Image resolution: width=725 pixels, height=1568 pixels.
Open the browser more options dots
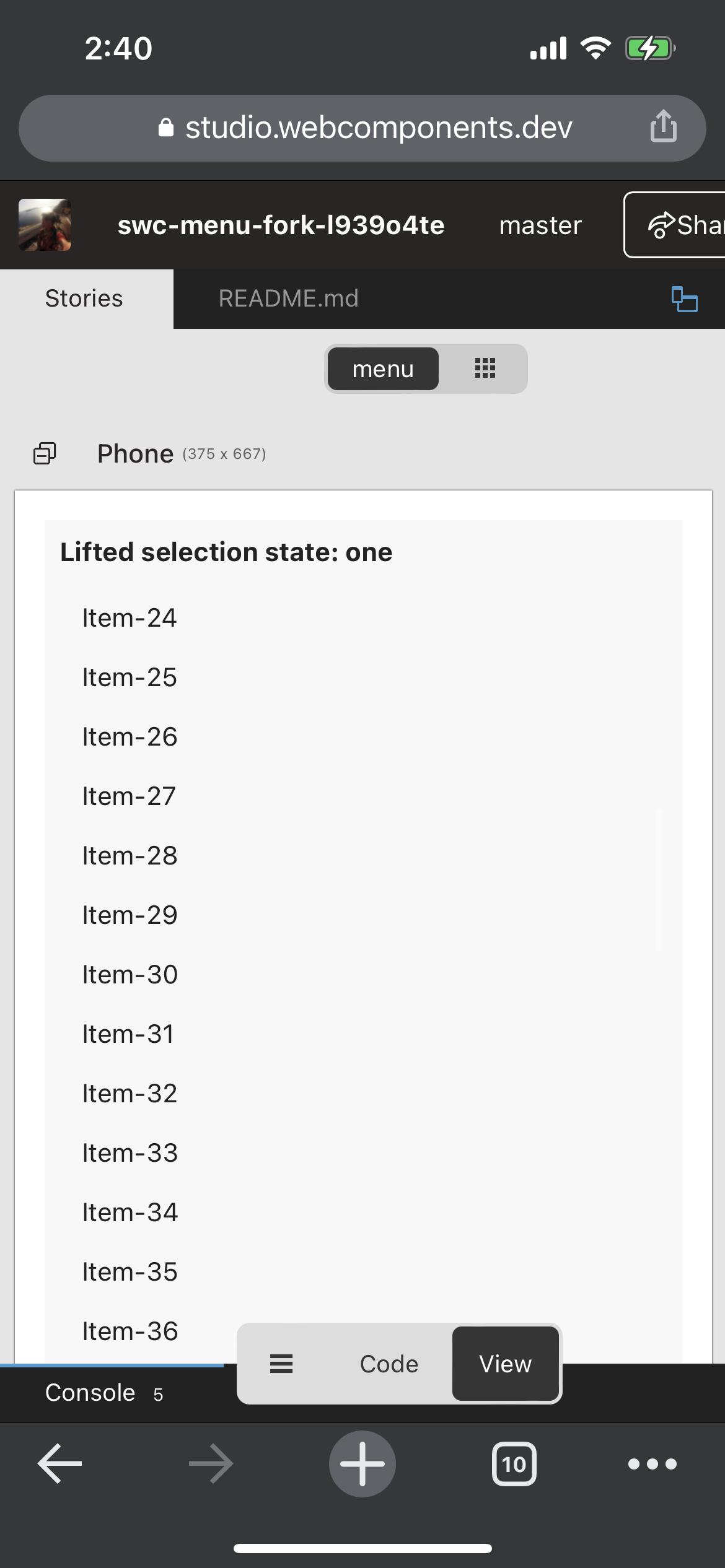click(652, 1464)
